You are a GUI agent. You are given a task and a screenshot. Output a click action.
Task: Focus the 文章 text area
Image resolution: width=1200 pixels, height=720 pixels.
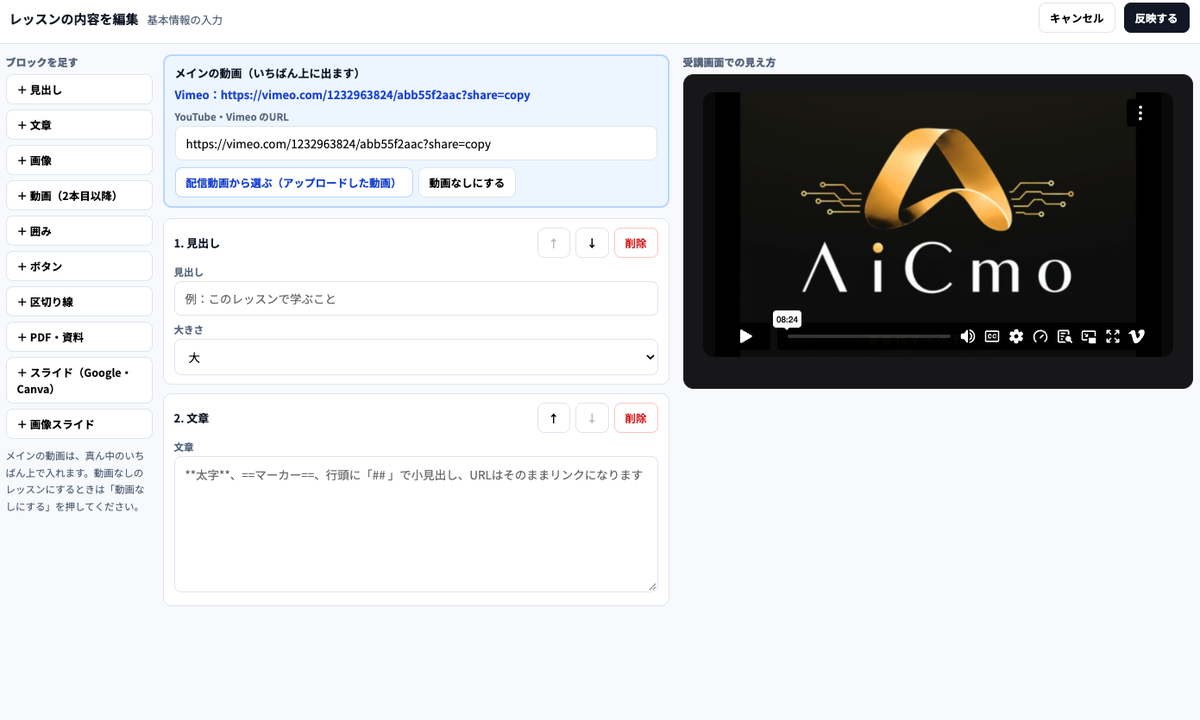pos(416,524)
